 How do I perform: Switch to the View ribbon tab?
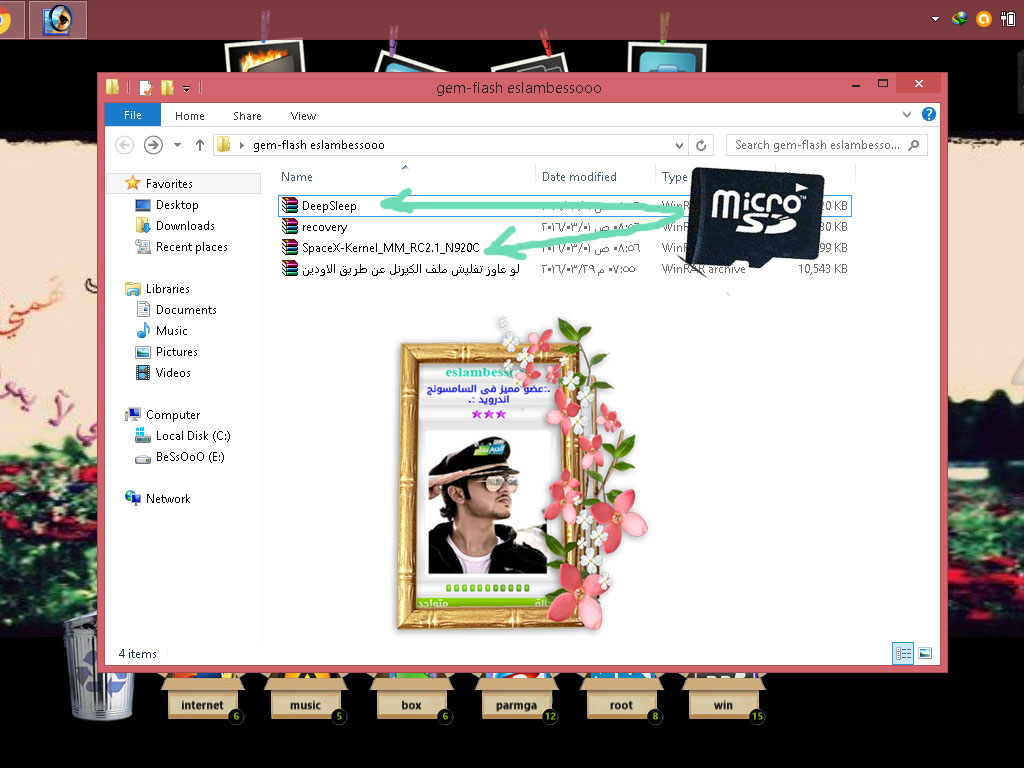point(303,116)
